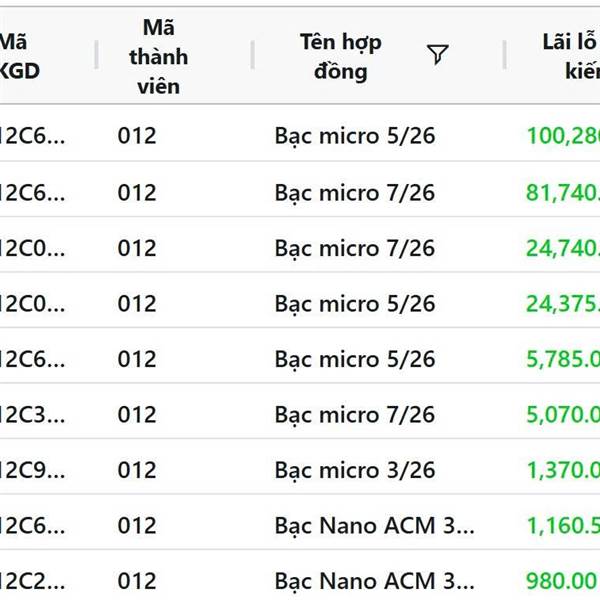The image size is (600, 600).
Task: Select the 1,370 profit value
Action: tap(562, 469)
